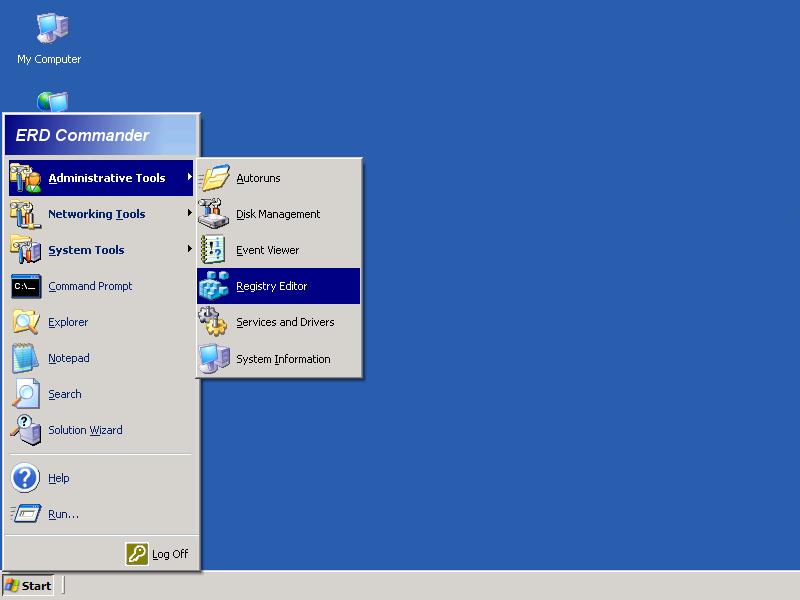Open System Information submenu text
Viewport: 800px width, 600px height.
point(284,359)
